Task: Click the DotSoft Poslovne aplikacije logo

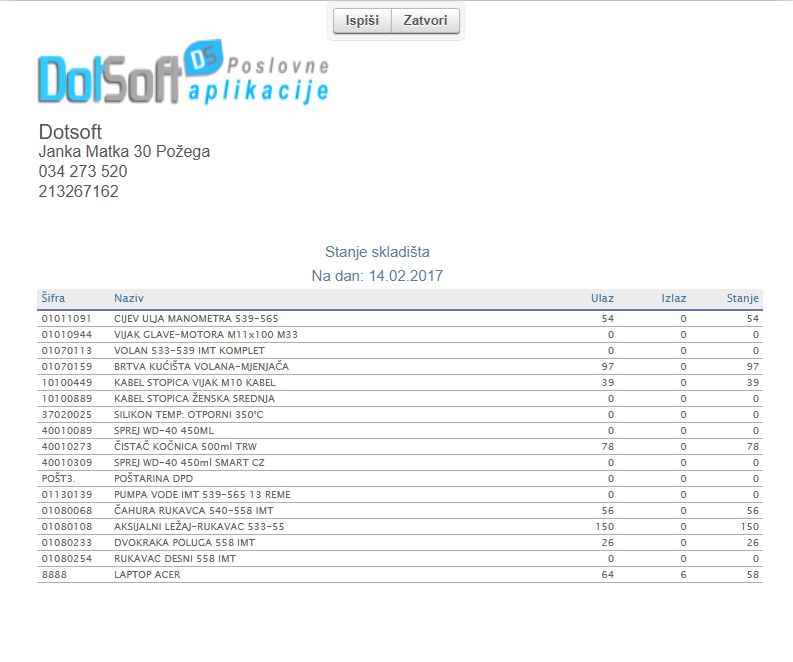Action: pyautogui.click(x=183, y=74)
